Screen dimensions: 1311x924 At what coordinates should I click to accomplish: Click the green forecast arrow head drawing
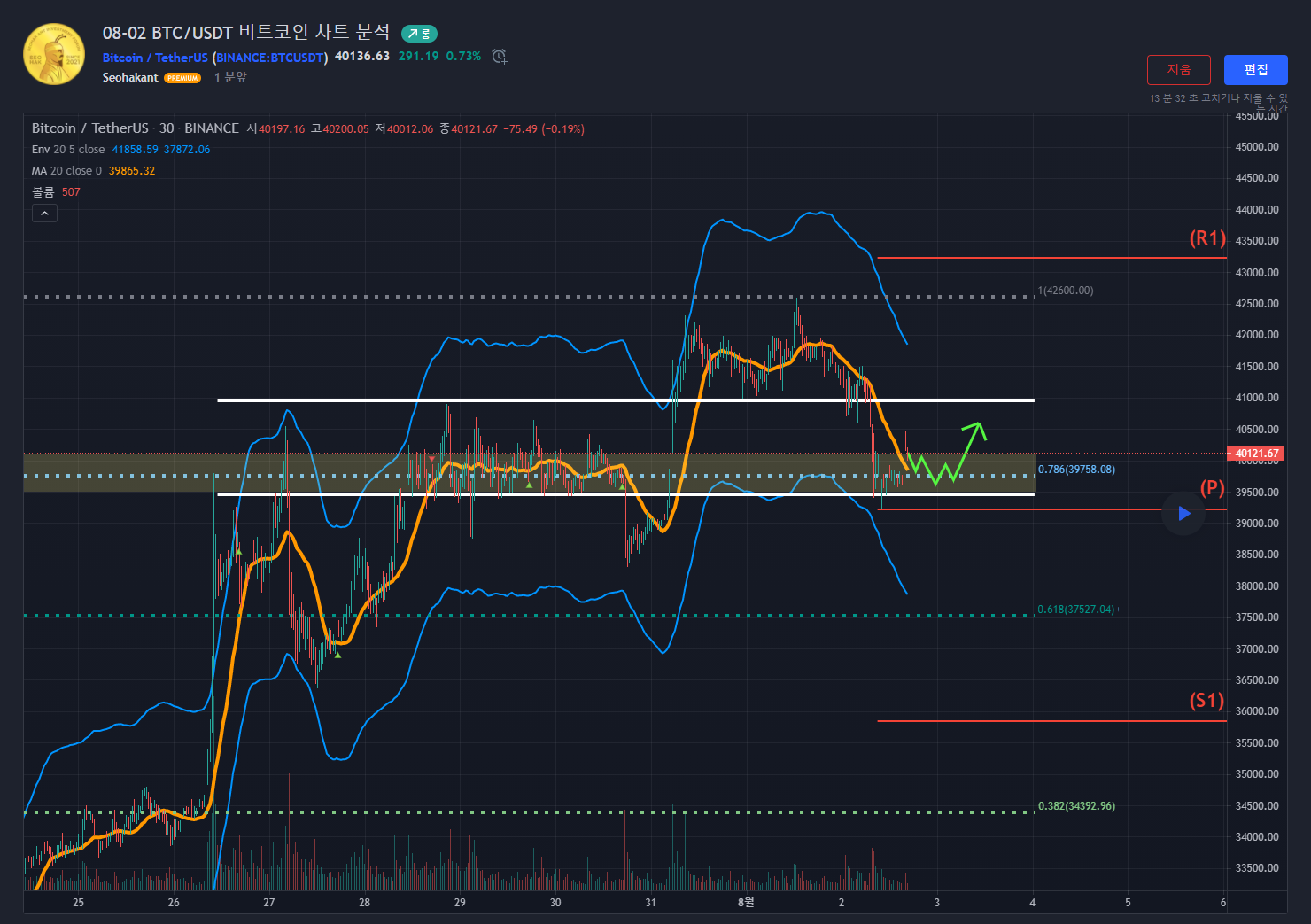977,429
